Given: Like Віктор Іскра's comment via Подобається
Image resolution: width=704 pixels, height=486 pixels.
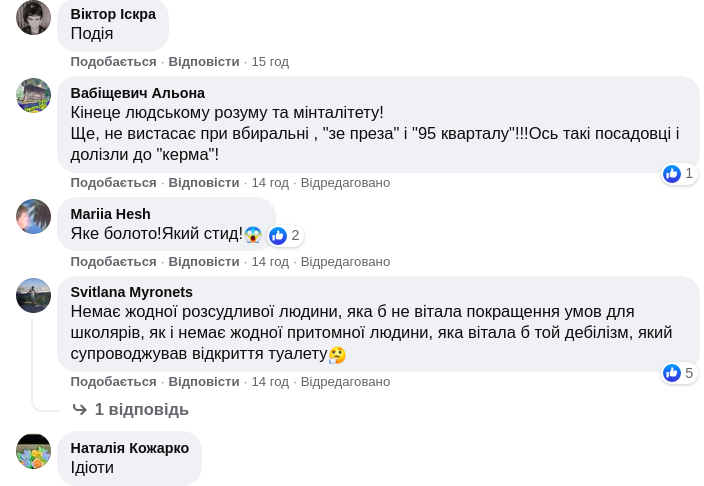Looking at the screenshot, I should click(113, 61).
